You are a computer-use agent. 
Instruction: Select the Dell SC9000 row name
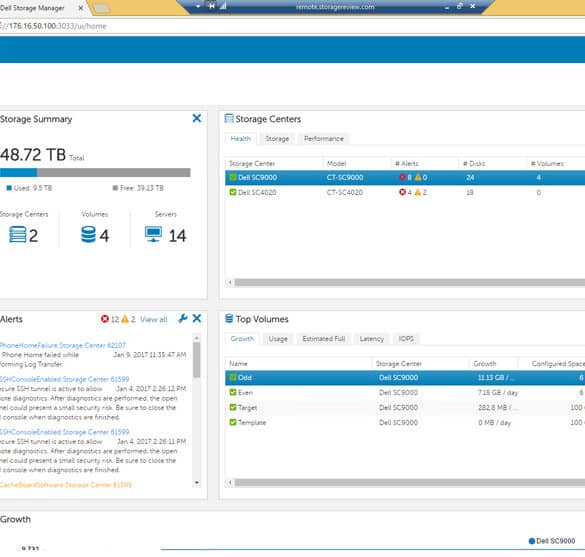point(257,177)
